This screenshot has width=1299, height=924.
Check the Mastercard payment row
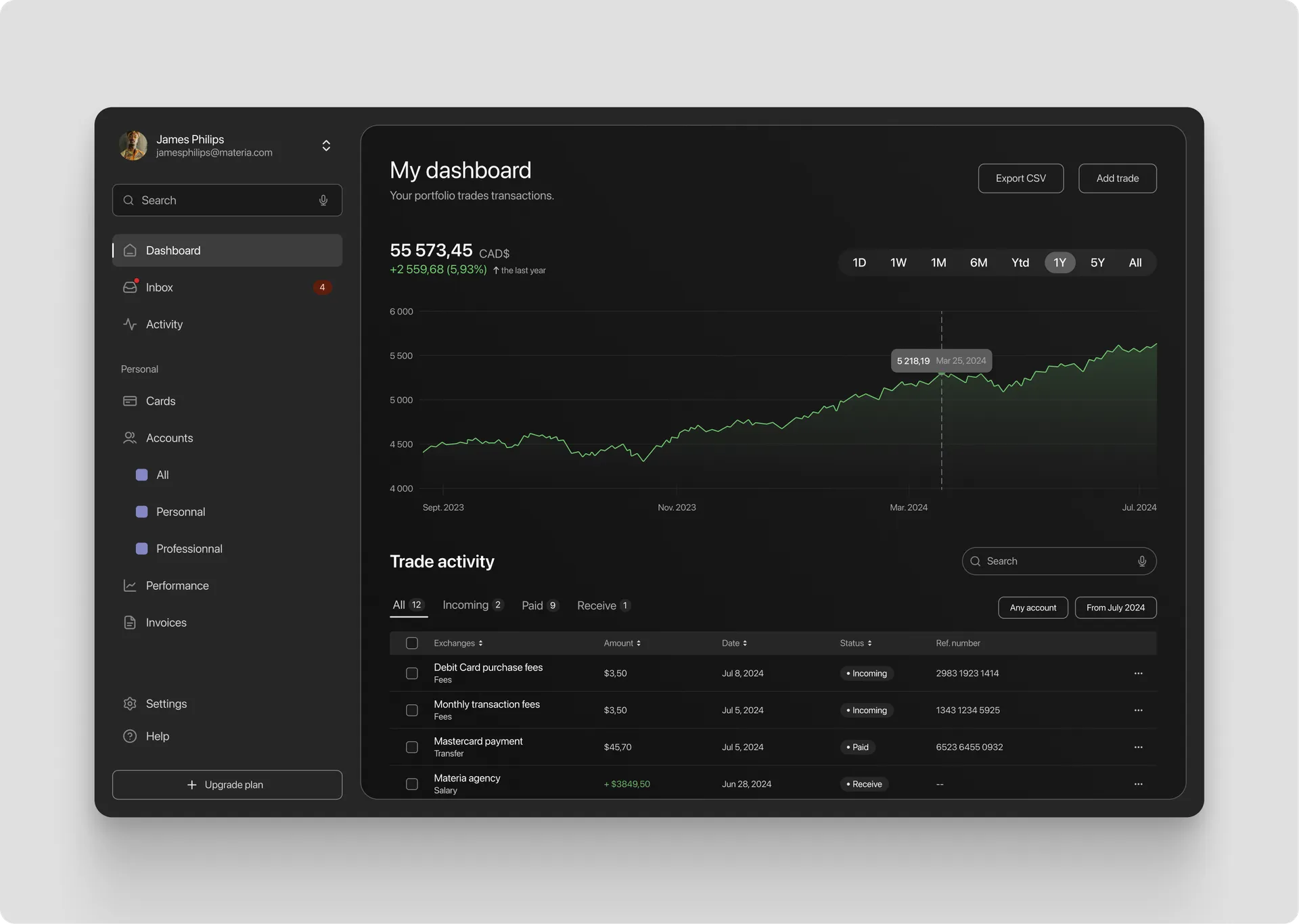coord(412,747)
